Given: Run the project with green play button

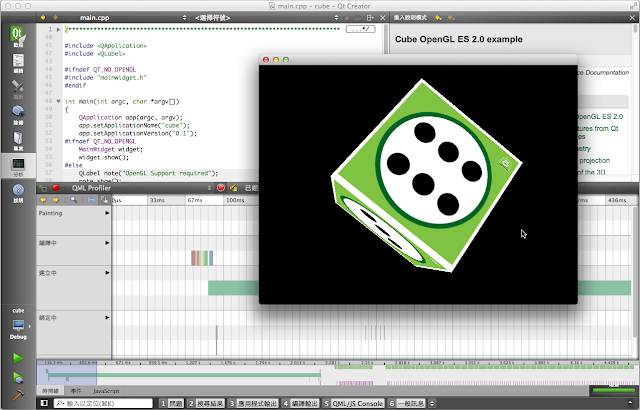Looking at the screenshot, I should [x=18, y=358].
